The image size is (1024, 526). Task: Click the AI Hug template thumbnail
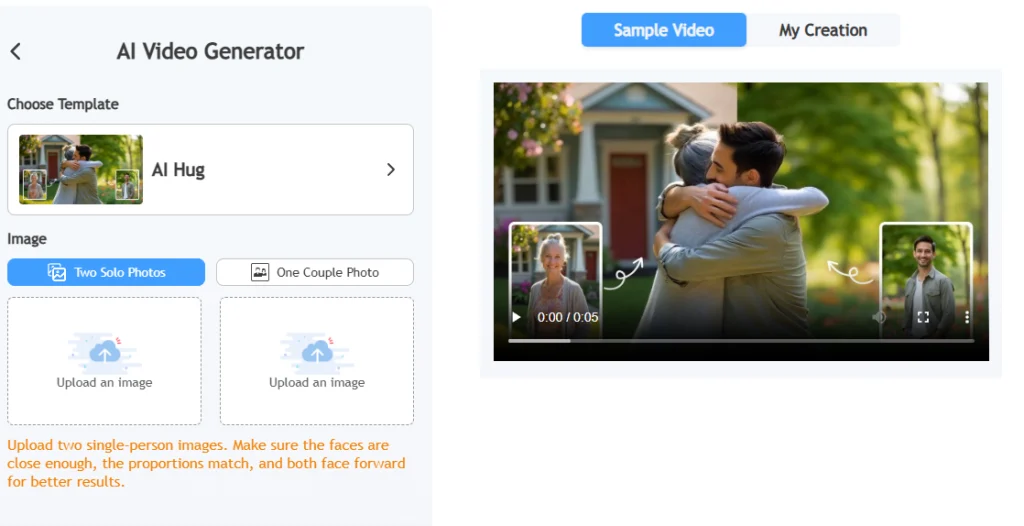coord(81,169)
